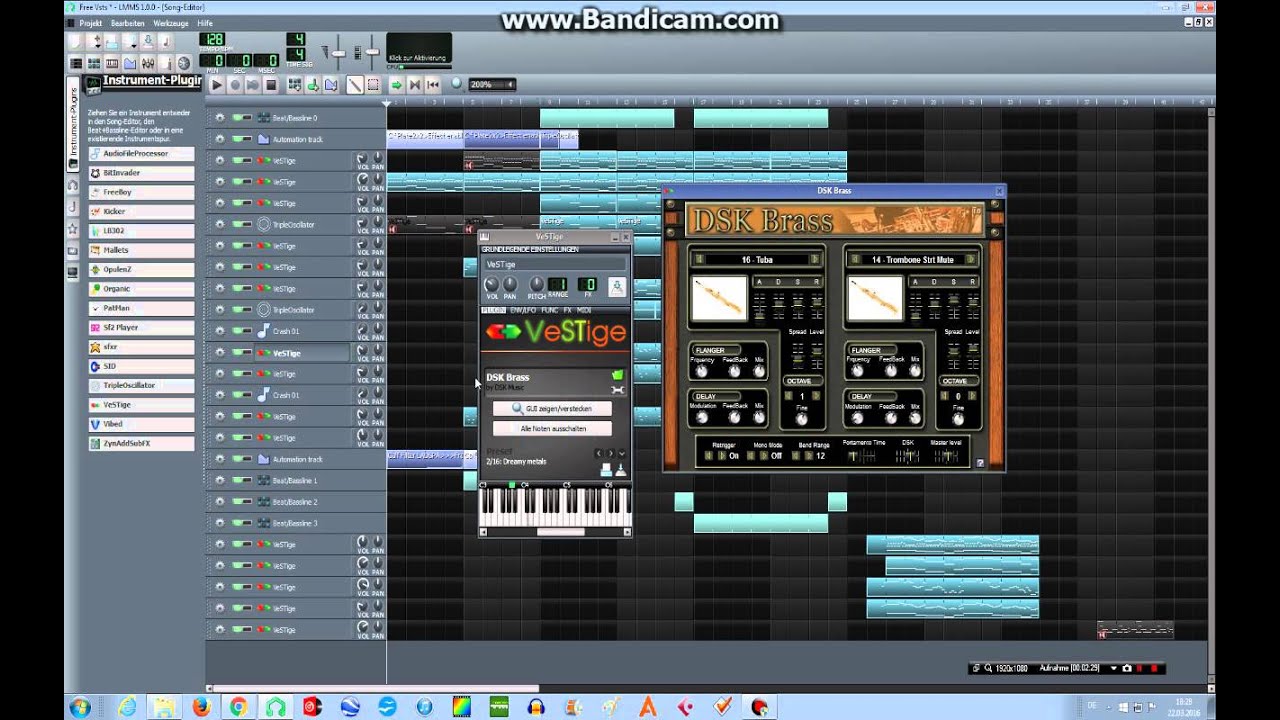Start song playback with the play button

(217, 85)
